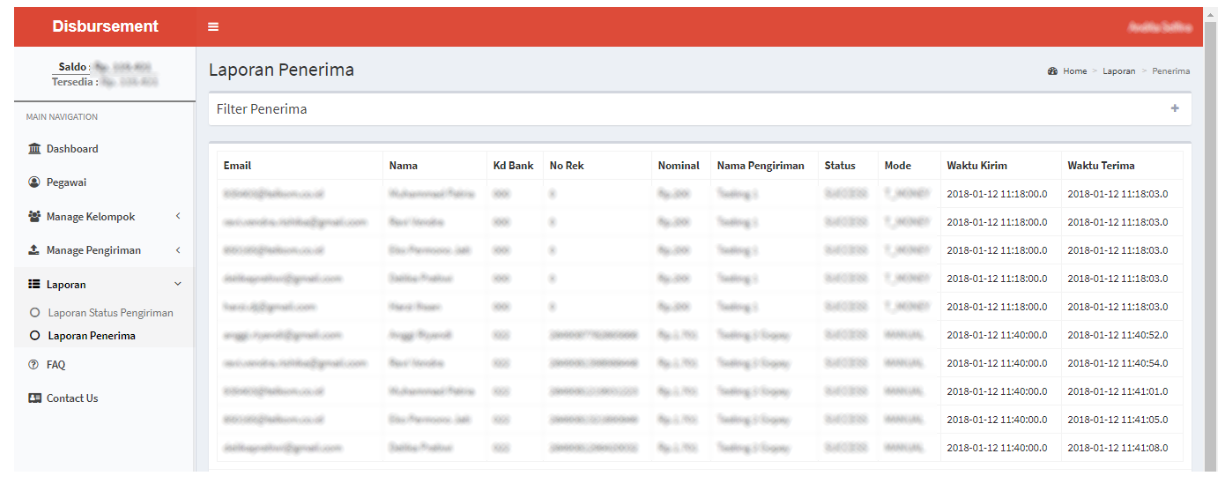
Task: Click the Laporan list icon
Action: (x=35, y=285)
